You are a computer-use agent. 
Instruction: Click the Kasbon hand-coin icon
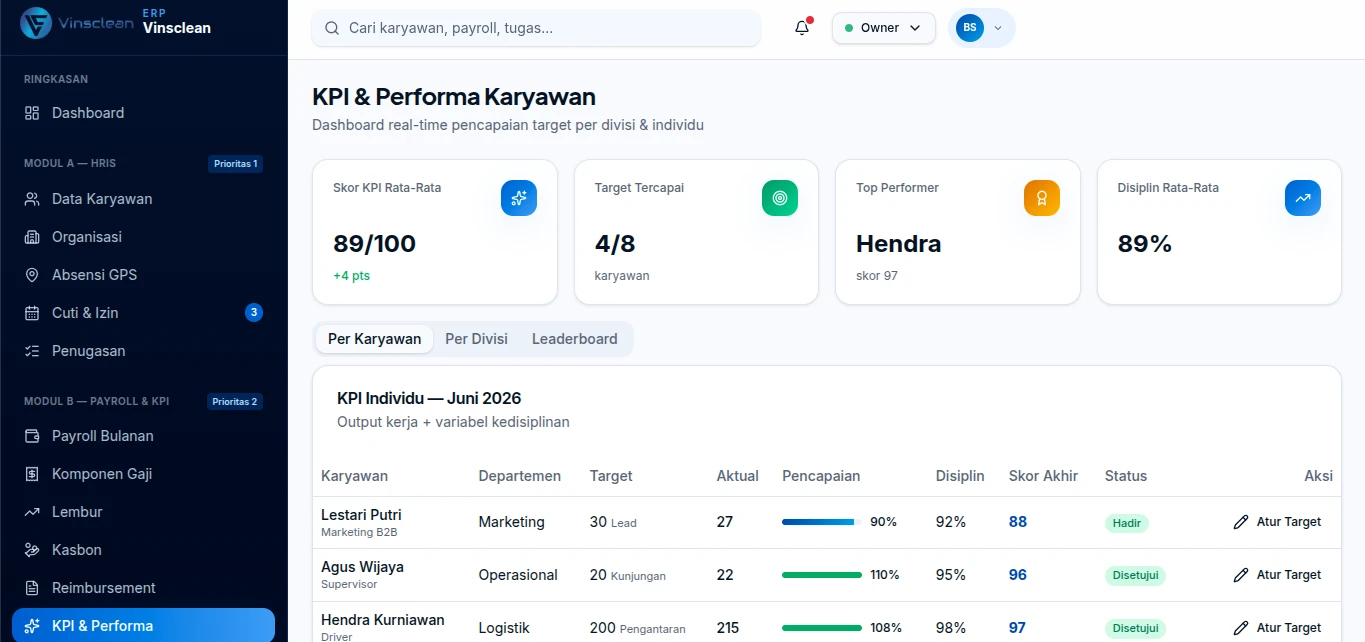pyautogui.click(x=32, y=550)
